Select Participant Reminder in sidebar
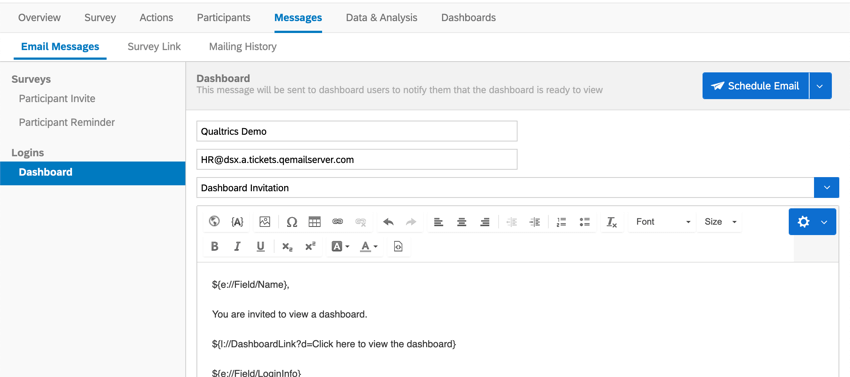 (67, 123)
